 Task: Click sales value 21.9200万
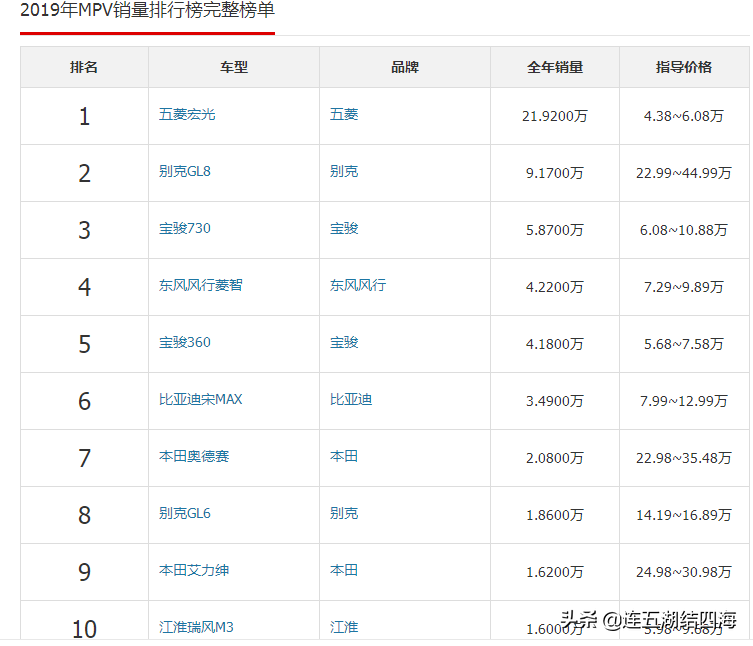tap(555, 116)
